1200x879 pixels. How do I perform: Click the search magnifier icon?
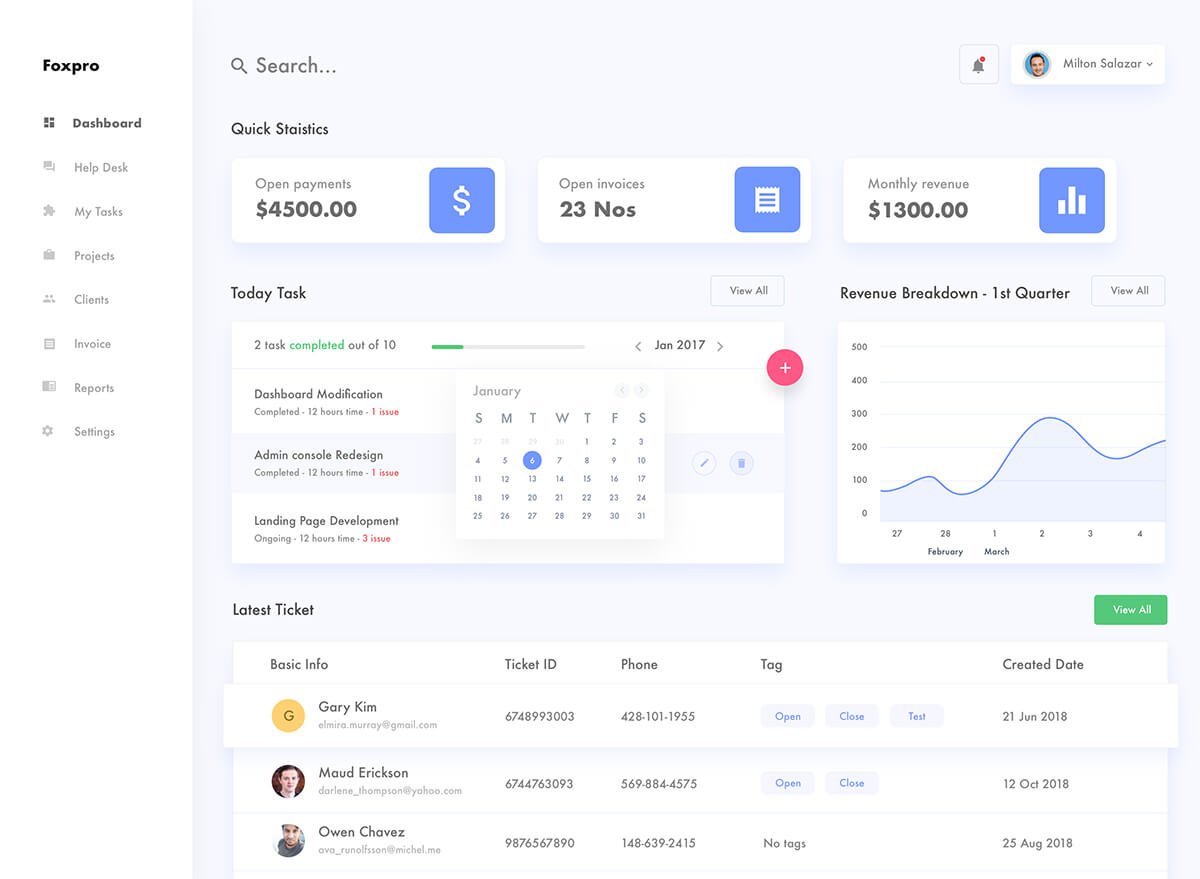(239, 66)
